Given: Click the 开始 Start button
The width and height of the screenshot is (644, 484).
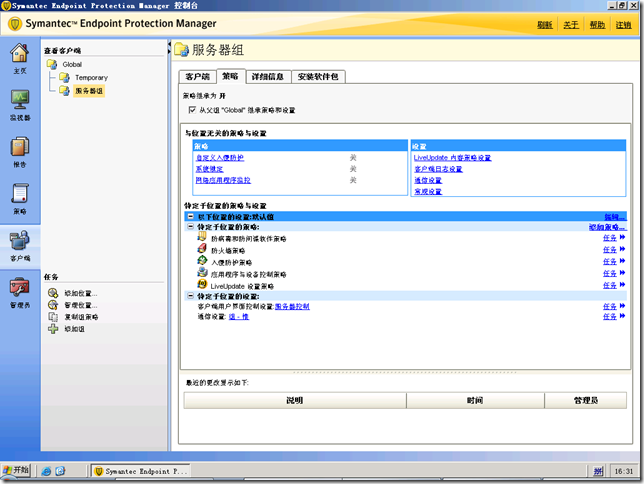Looking at the screenshot, I should pyautogui.click(x=16, y=470).
